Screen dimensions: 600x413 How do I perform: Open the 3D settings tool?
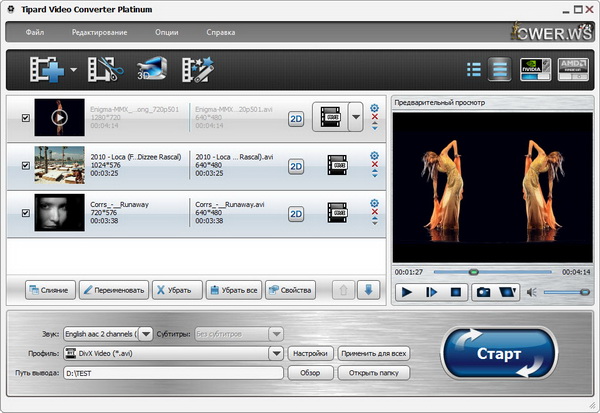pyautogui.click(x=150, y=69)
